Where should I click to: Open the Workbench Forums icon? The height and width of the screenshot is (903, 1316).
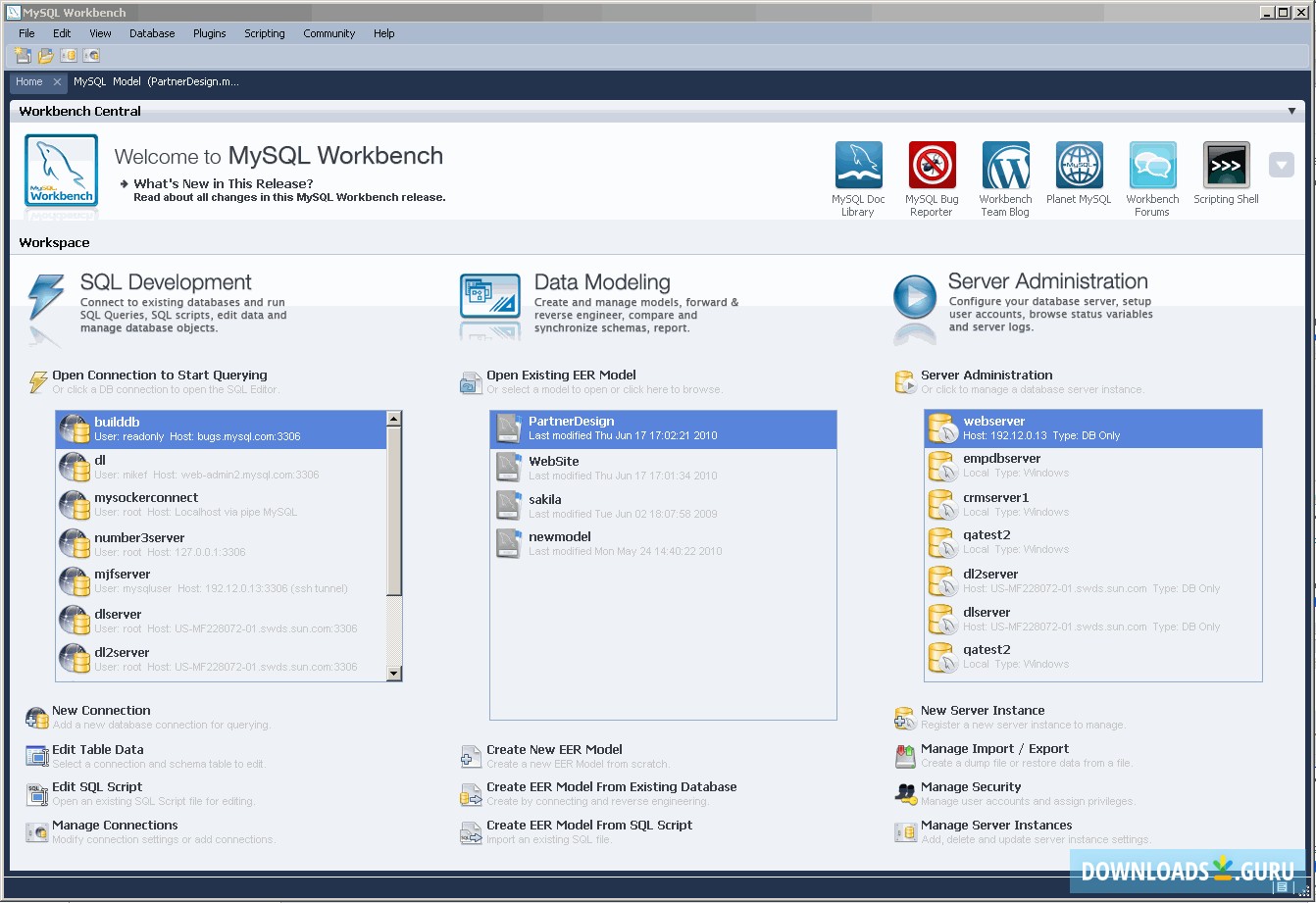tap(1152, 165)
